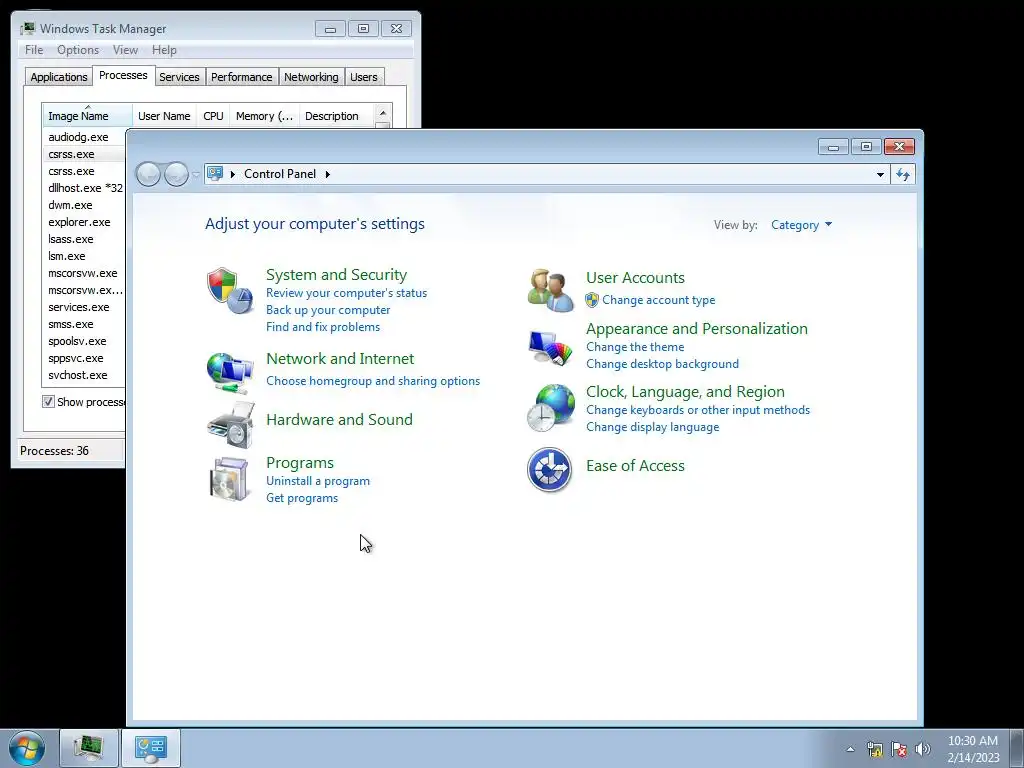Toggle Show processes from all users checkbox
Image resolution: width=1024 pixels, height=768 pixels.
point(48,402)
